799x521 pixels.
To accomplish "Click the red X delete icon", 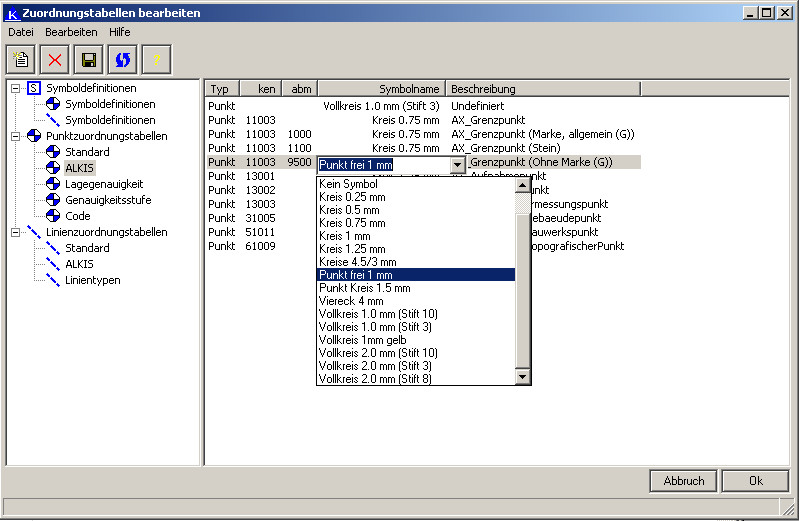I will point(55,60).
